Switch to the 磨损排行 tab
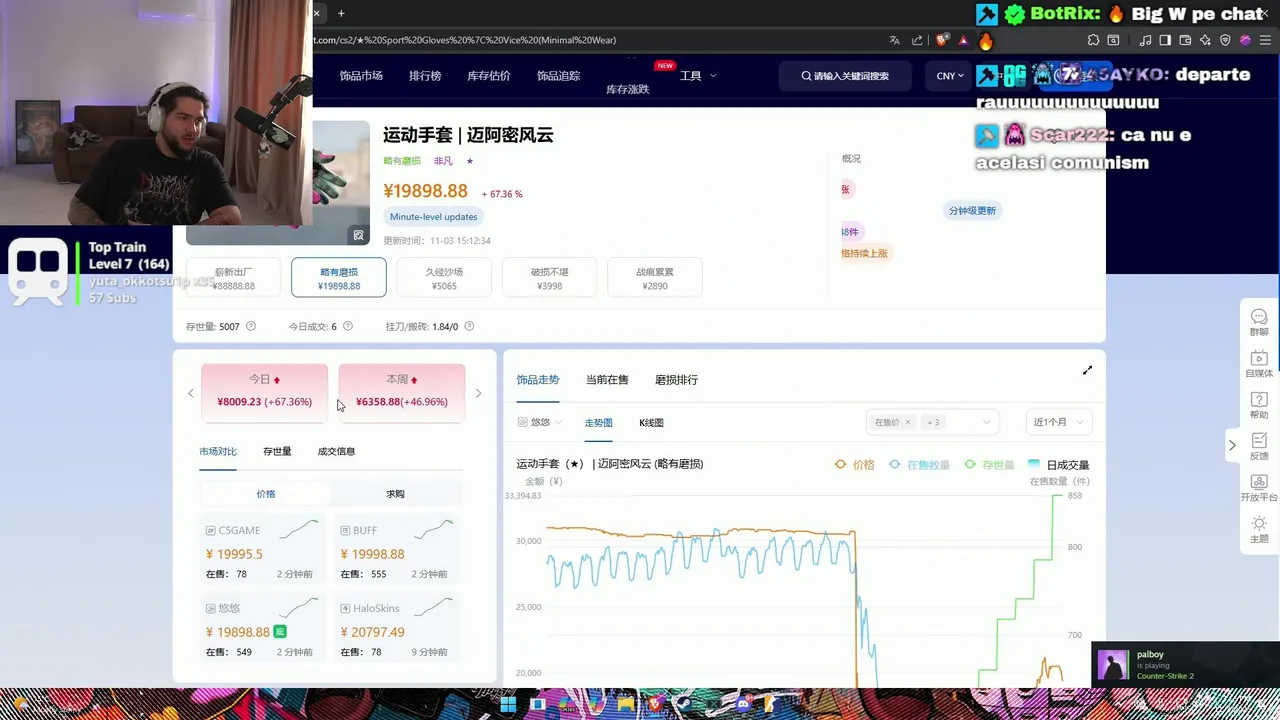The image size is (1280, 720). [676, 380]
